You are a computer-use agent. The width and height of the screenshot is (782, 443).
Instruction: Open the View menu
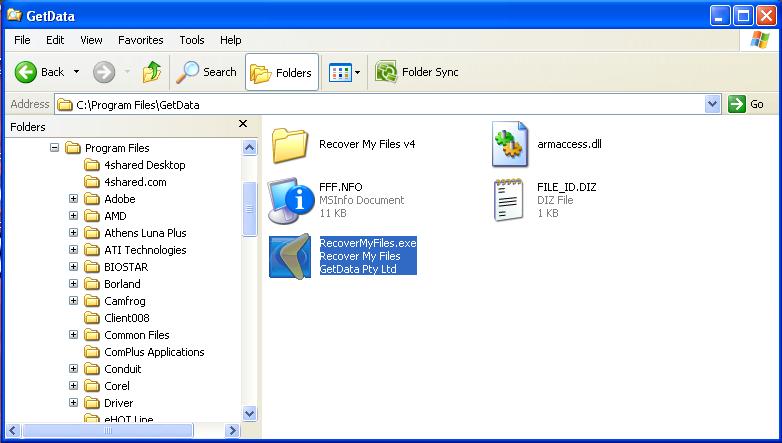coord(91,40)
